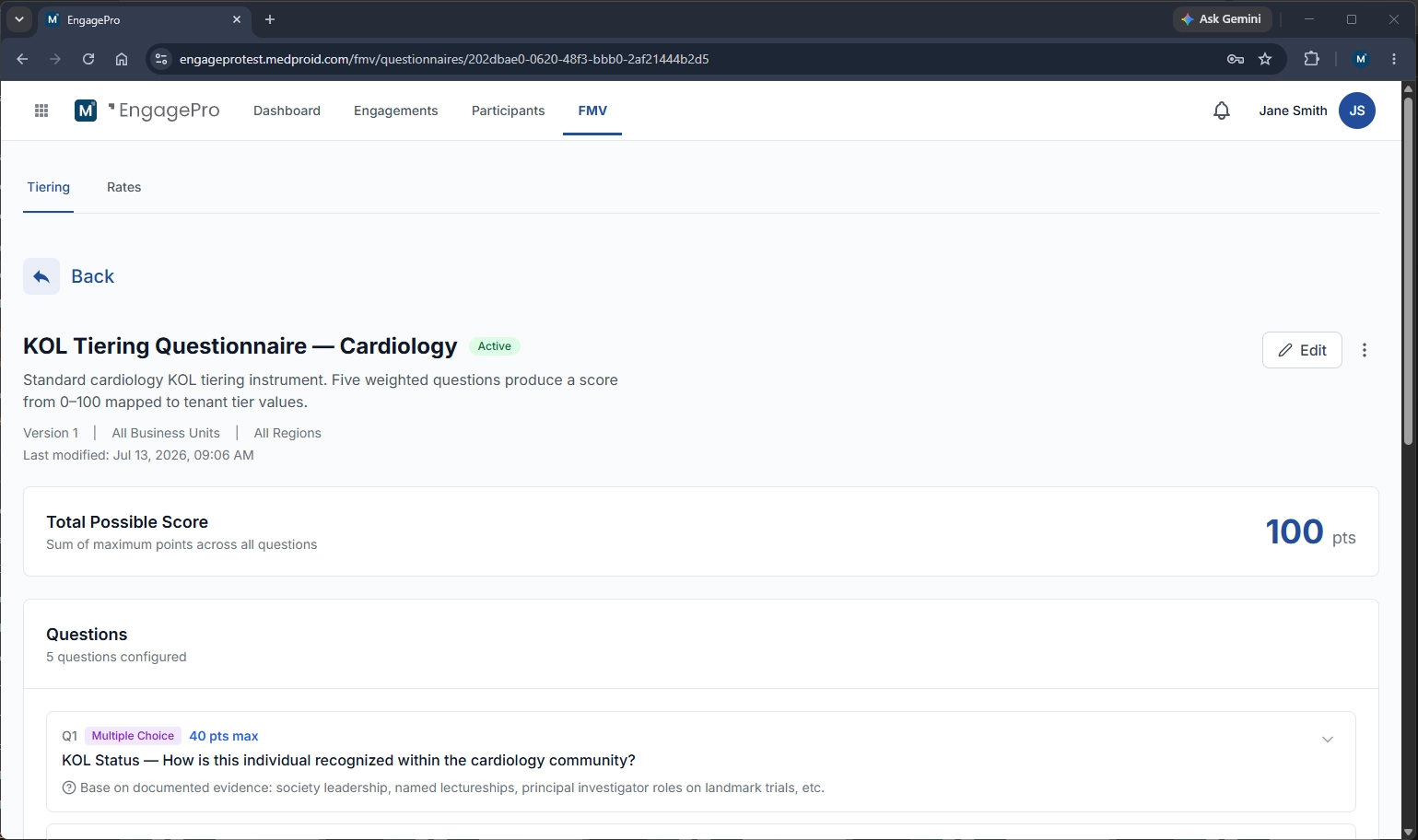Open the questionnaire more options menu
The height and width of the screenshot is (840, 1418).
click(x=1365, y=350)
